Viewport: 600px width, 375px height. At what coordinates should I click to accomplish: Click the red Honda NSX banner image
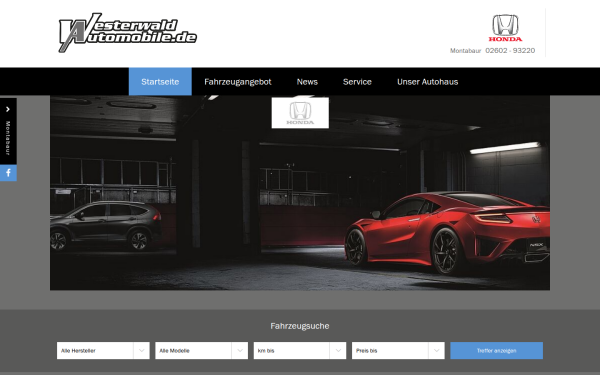coord(300,193)
